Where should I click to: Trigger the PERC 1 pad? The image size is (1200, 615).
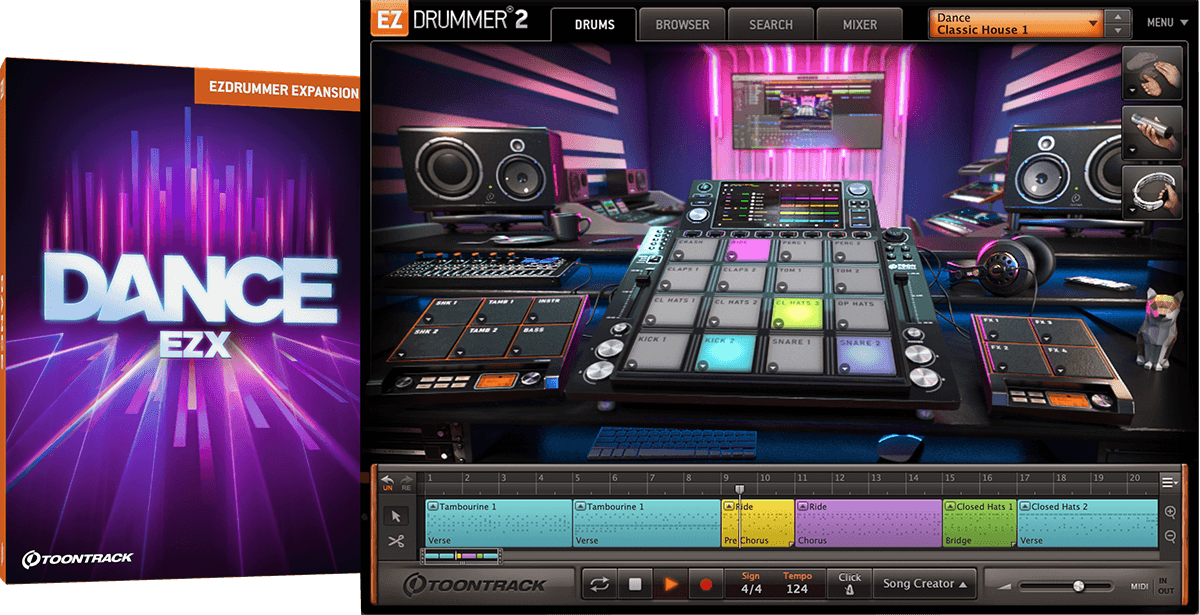click(803, 250)
